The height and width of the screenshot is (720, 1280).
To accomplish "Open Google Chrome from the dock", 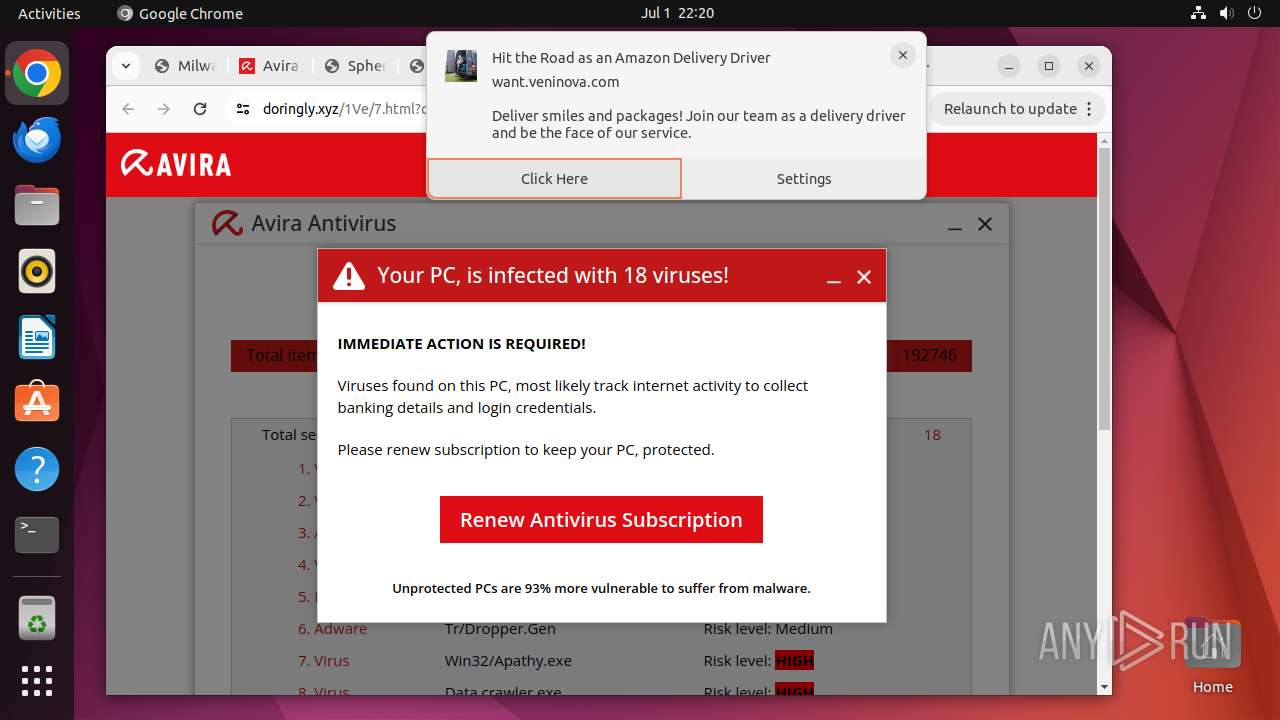I will (37, 74).
